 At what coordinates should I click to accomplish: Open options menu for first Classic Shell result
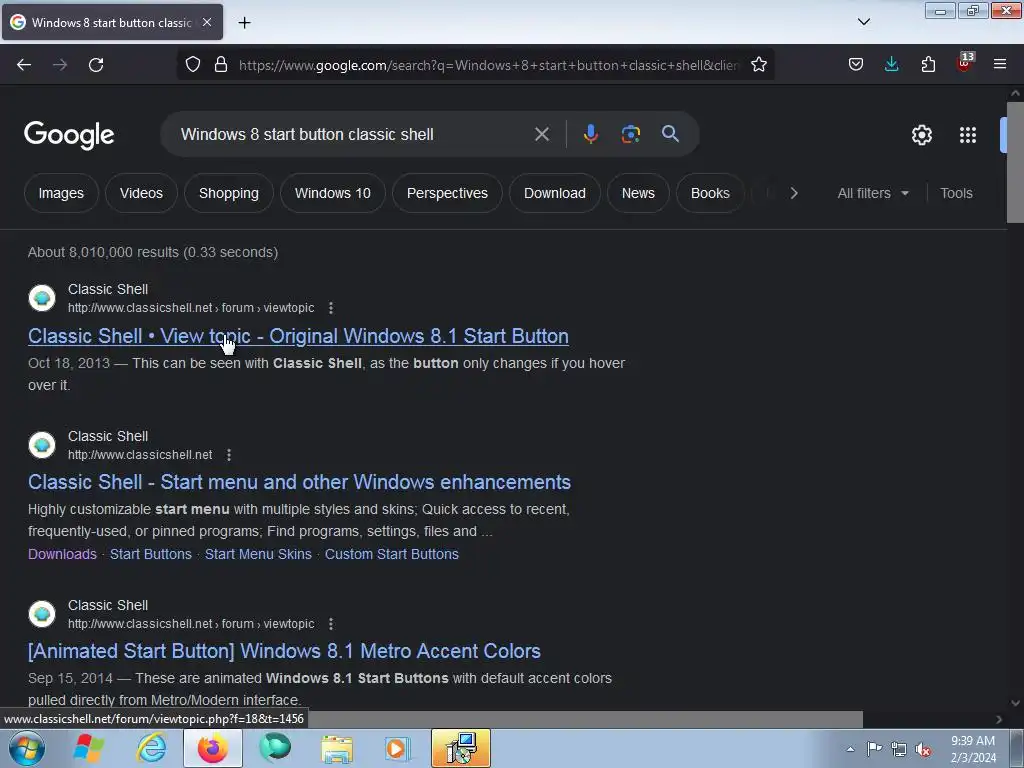click(x=331, y=308)
